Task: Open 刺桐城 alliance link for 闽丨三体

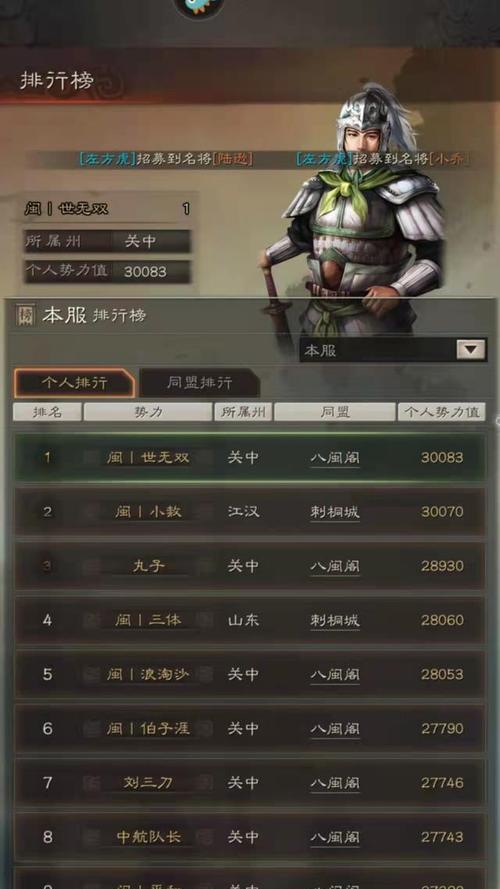Action: [x=334, y=620]
